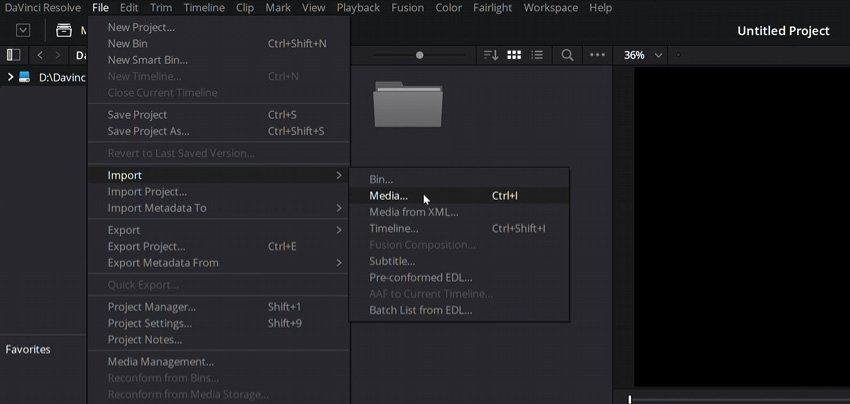Select Timeline... in Import submenu

[x=459, y=228]
